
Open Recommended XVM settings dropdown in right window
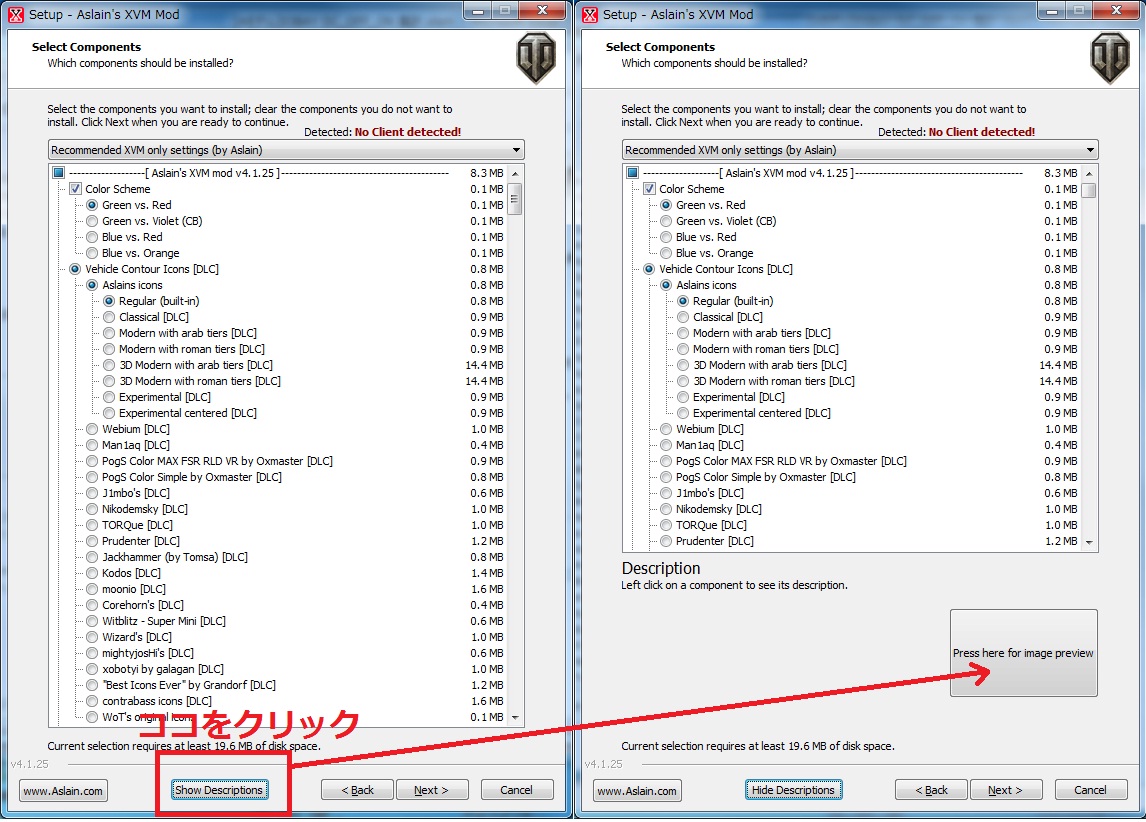coord(860,150)
